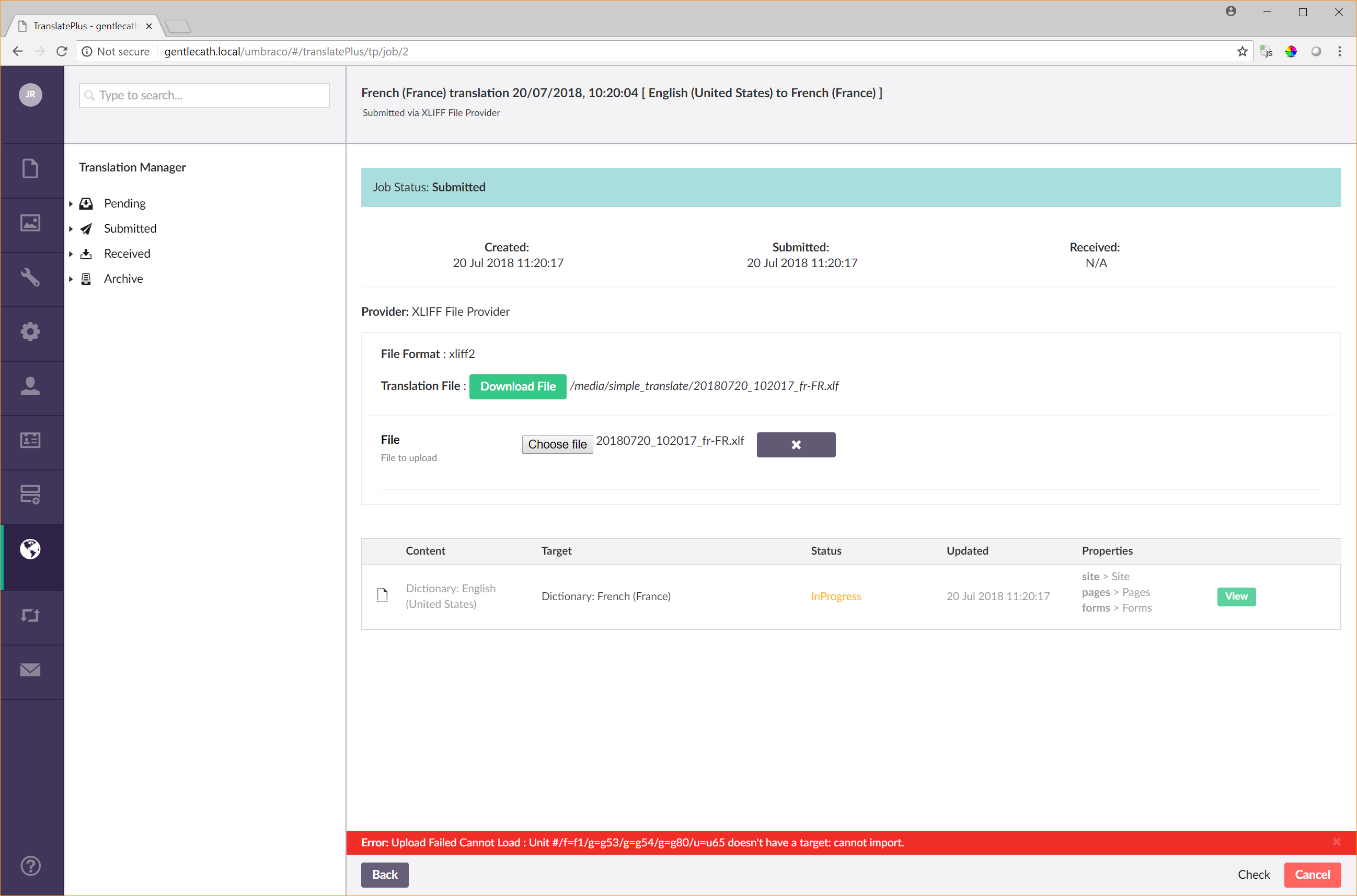Image resolution: width=1357 pixels, height=896 pixels.
Task: Click the Help question mark icon
Action: click(x=30, y=866)
